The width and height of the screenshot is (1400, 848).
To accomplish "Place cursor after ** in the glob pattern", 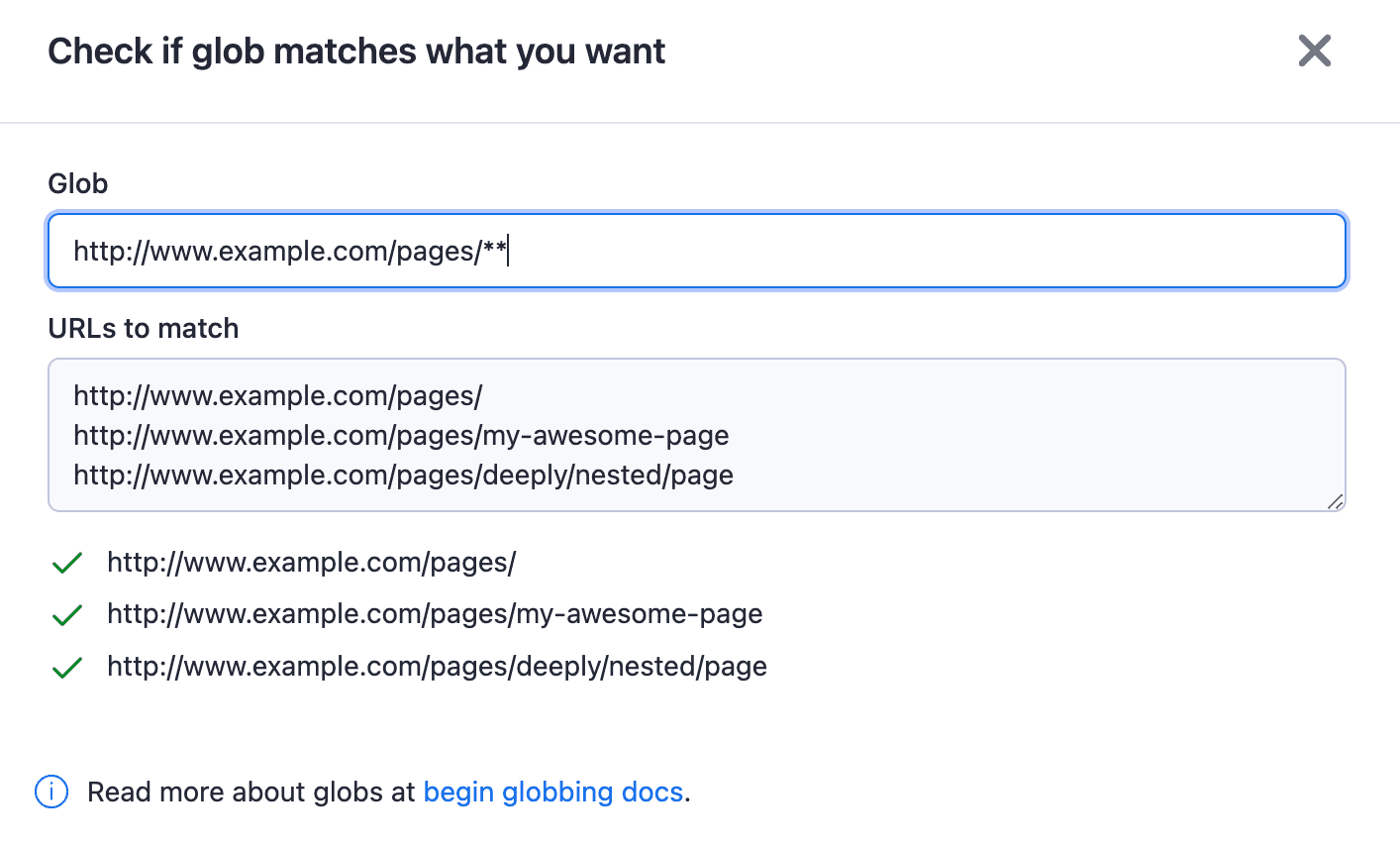I will click(x=509, y=251).
